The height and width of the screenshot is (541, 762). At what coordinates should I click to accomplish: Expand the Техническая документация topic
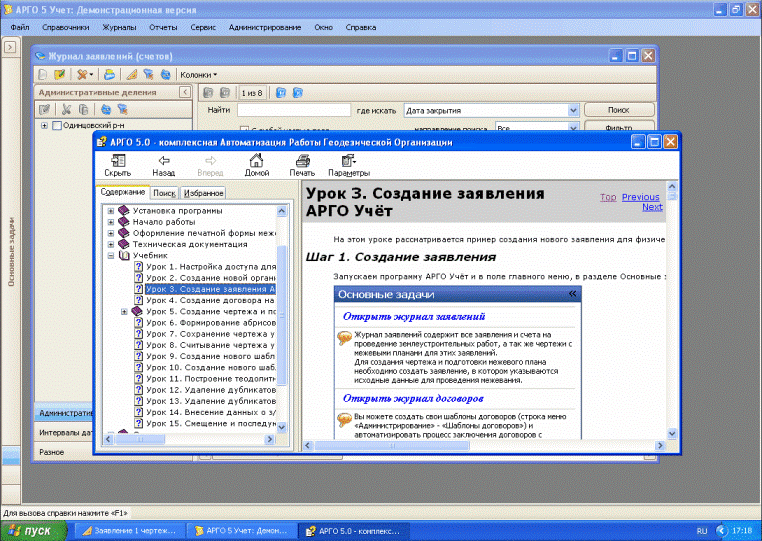[111, 244]
